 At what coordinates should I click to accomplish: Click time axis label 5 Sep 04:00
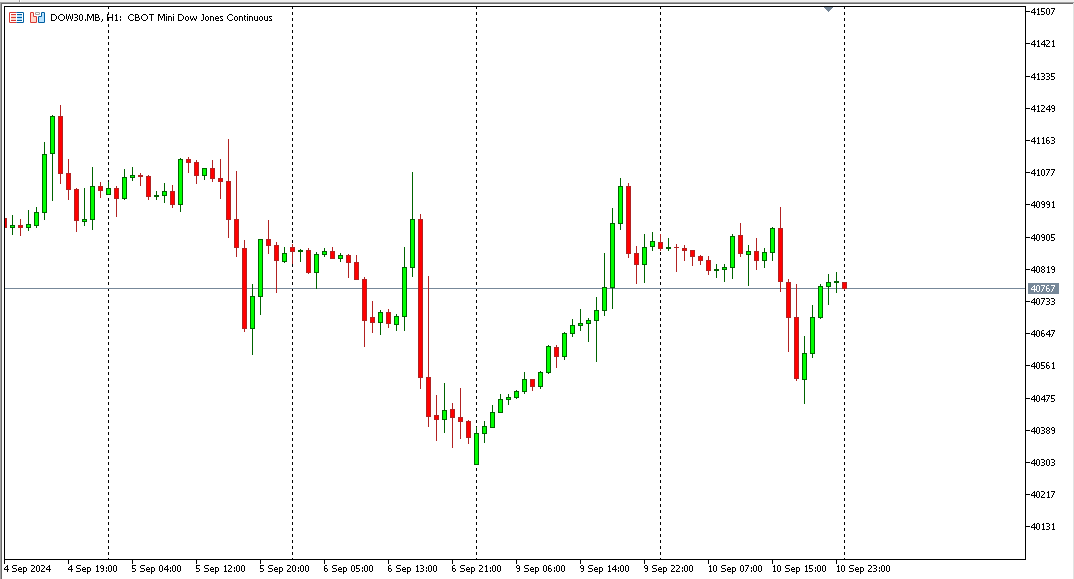point(157,569)
